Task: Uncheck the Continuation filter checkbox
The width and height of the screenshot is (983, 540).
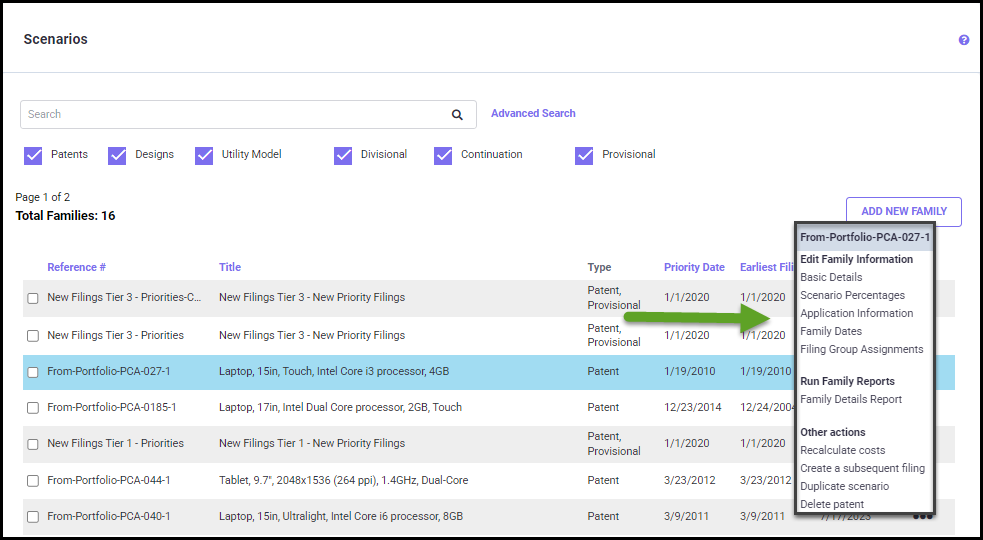Action: [x=443, y=155]
